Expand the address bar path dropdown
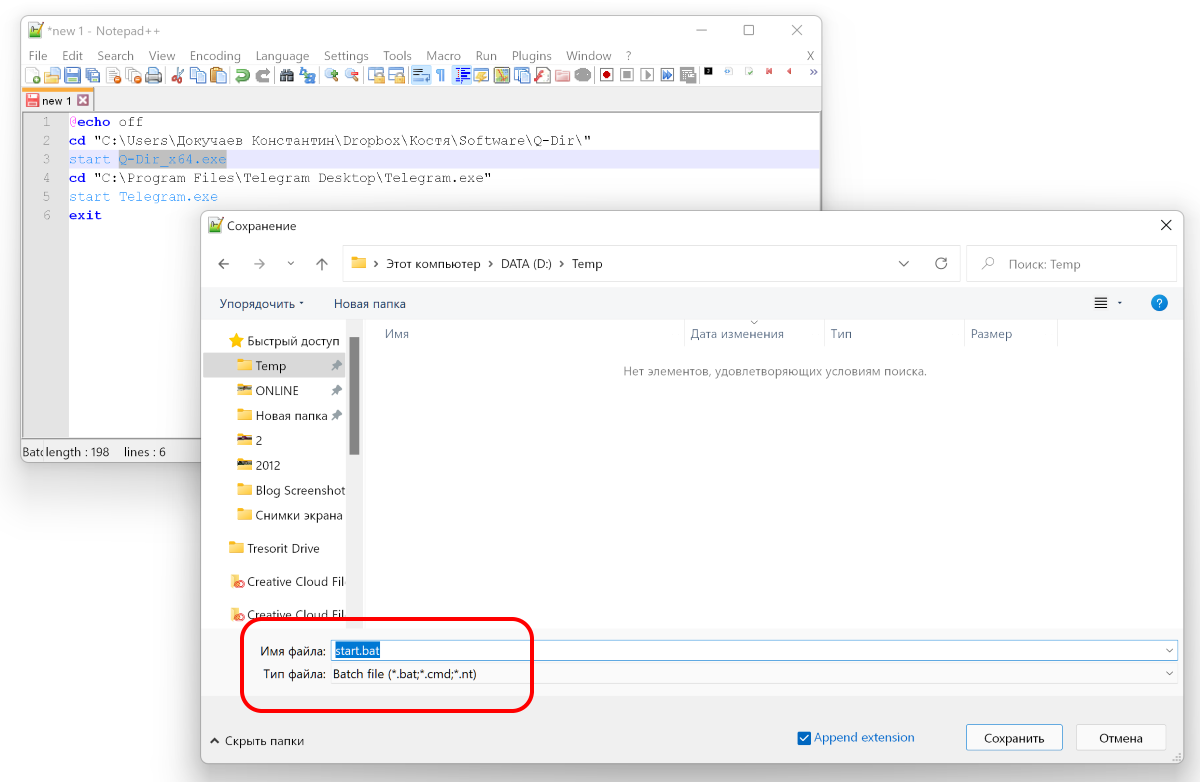The height and width of the screenshot is (782, 1200). coord(904,264)
